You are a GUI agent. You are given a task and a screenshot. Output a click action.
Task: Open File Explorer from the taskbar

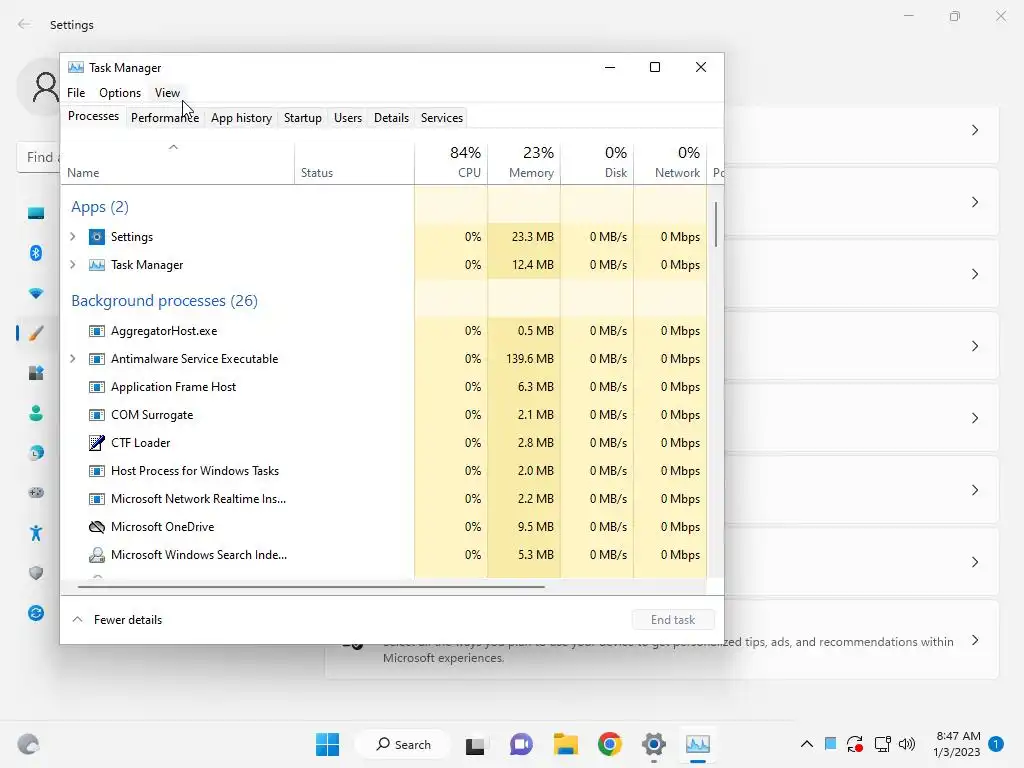[x=566, y=744]
